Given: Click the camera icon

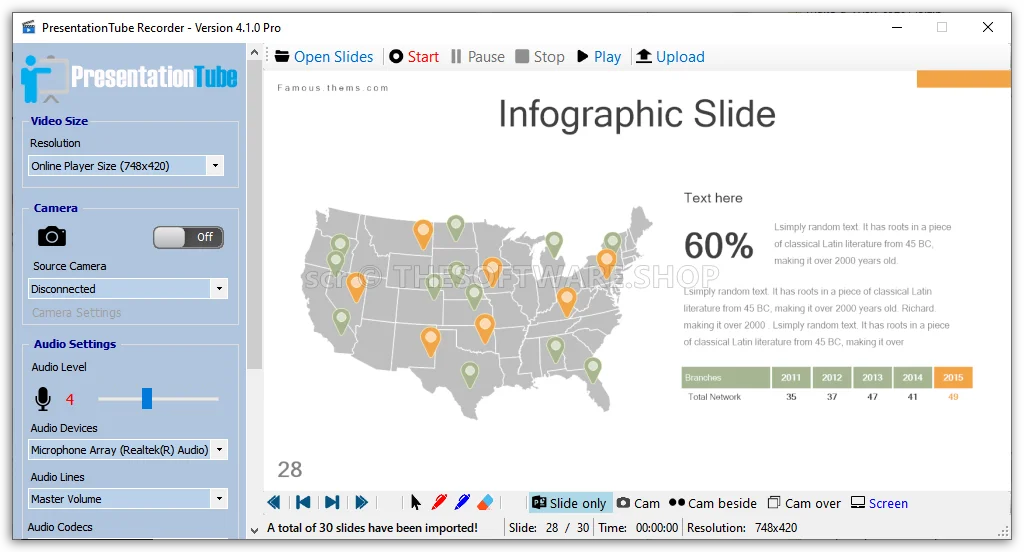Looking at the screenshot, I should (52, 236).
